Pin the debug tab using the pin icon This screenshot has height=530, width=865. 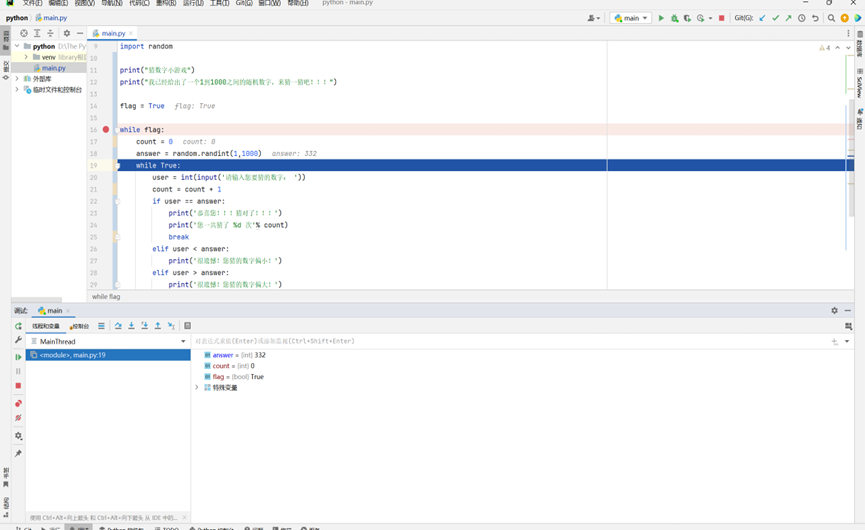tap(18, 453)
